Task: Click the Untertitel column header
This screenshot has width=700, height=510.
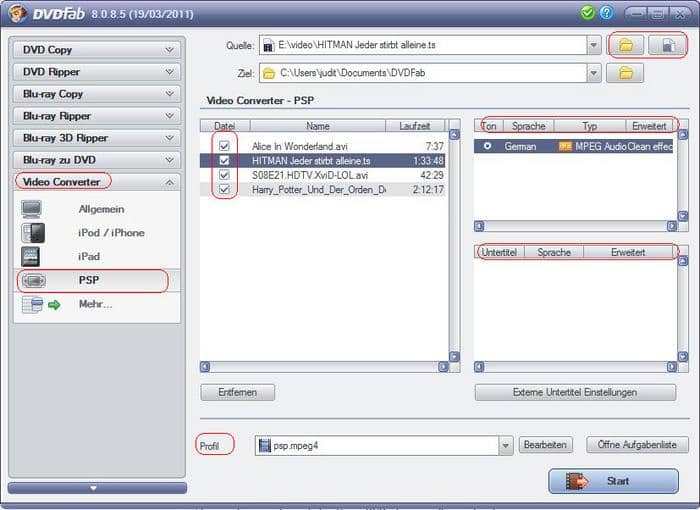Action: (499, 252)
